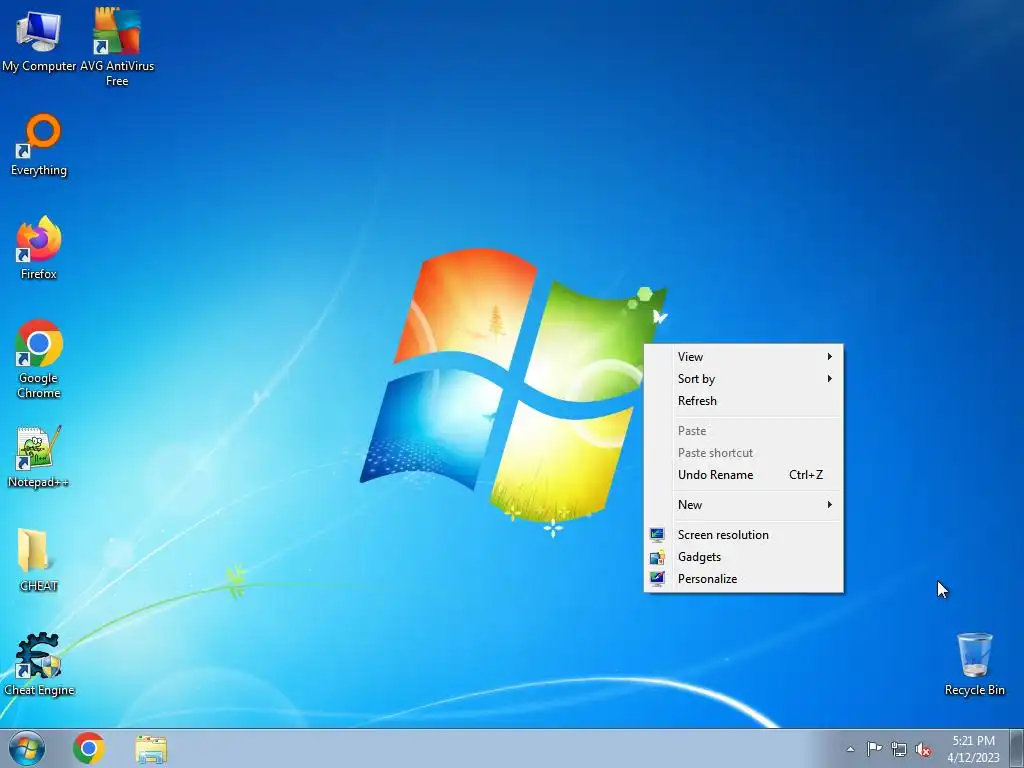Open the clock showing 5:21 PM
The width and height of the screenshot is (1024, 768).
(973, 749)
